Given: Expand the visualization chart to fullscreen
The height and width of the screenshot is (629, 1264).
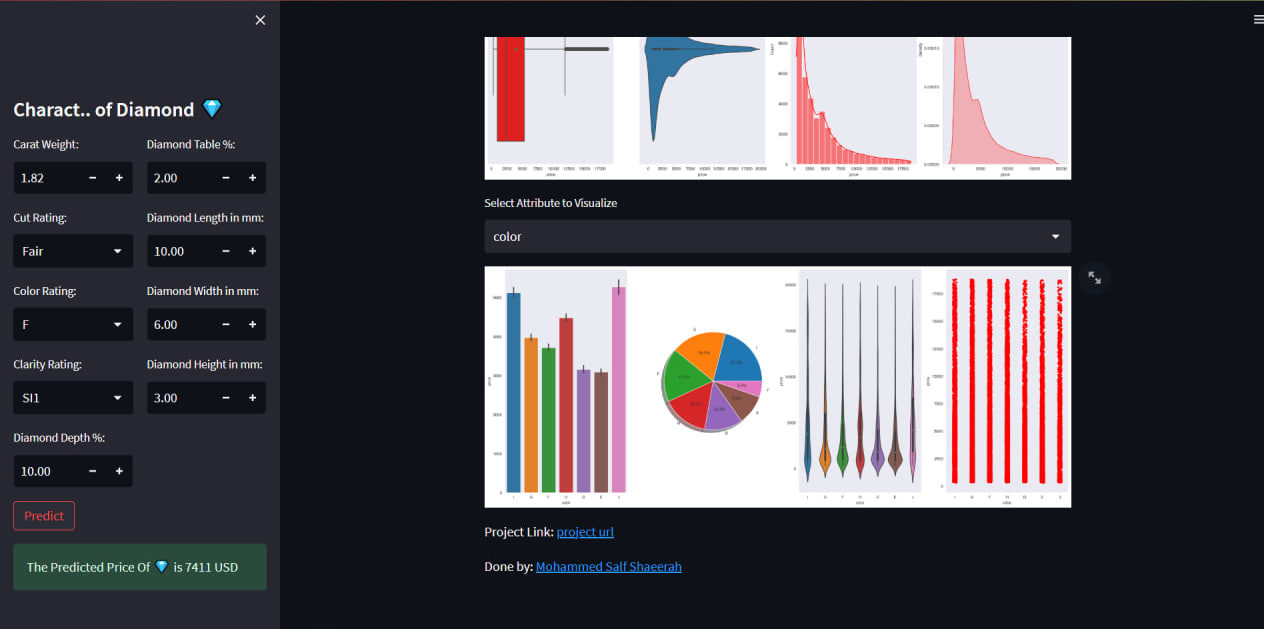Looking at the screenshot, I should 1094,277.
